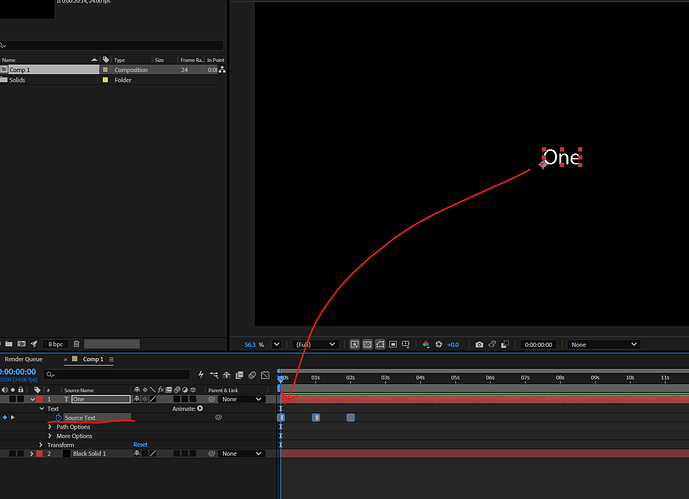This screenshot has height=499, width=689.
Task: Expand Black Solid 1 layer properties
Action: click(31, 453)
